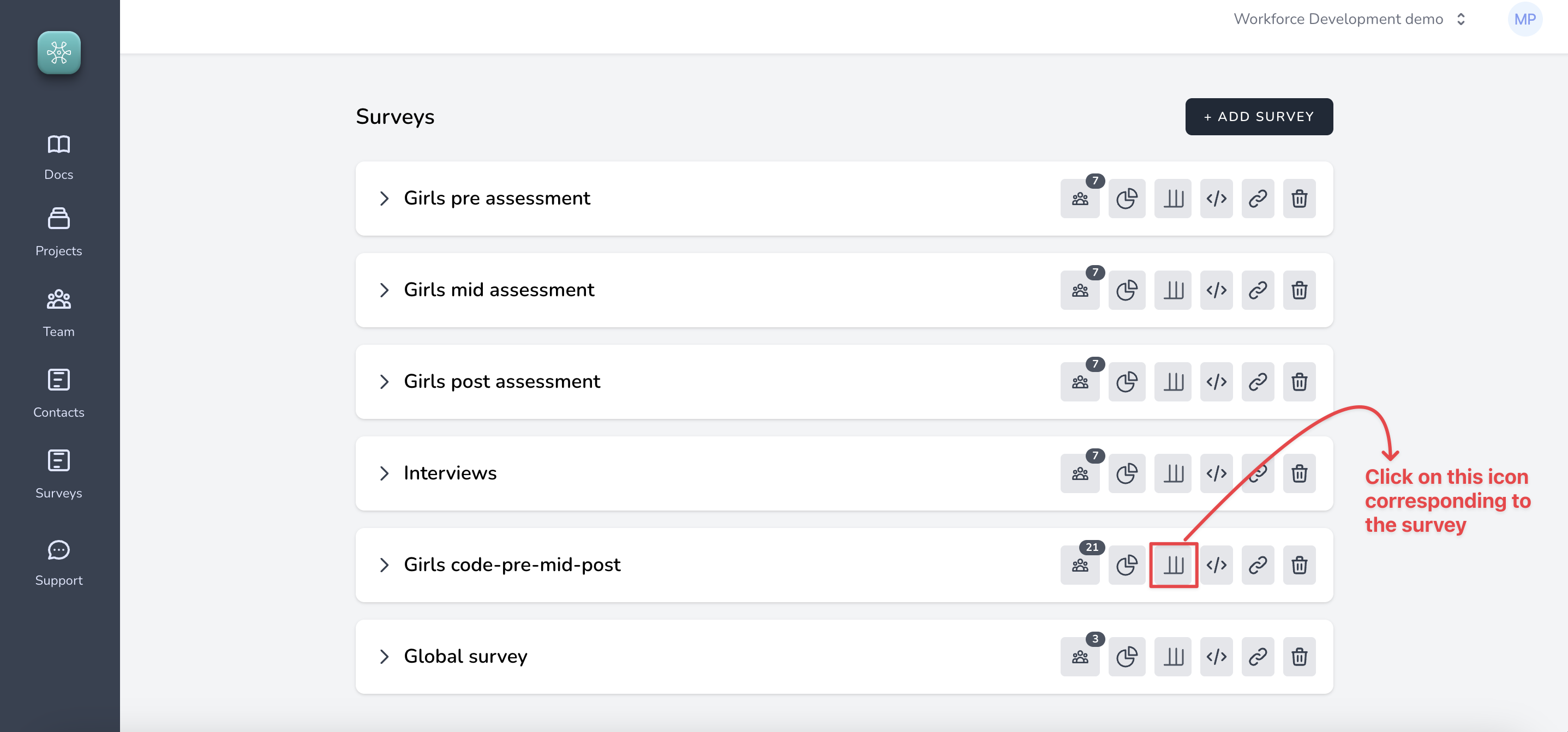Open the embed code icon for Girls mid assessment
Viewport: 1568px width, 732px height.
point(1216,290)
